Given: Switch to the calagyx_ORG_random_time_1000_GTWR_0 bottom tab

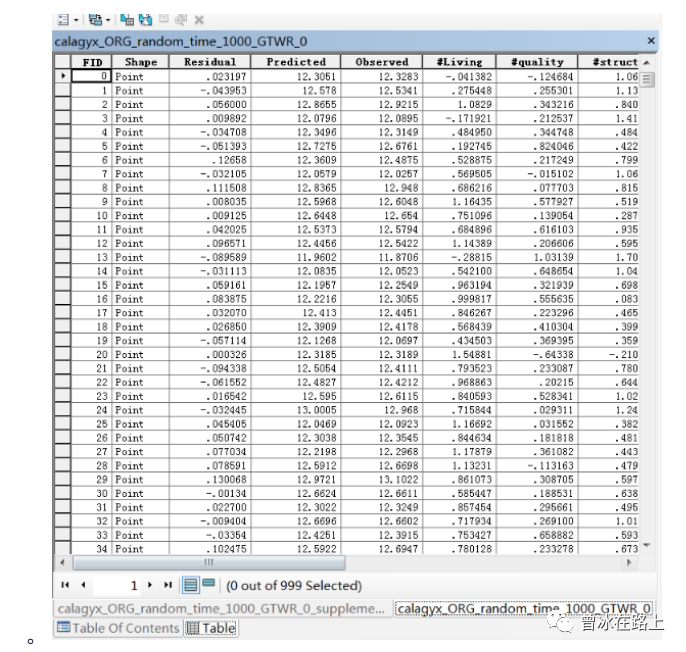Looking at the screenshot, I should click(x=524, y=609).
